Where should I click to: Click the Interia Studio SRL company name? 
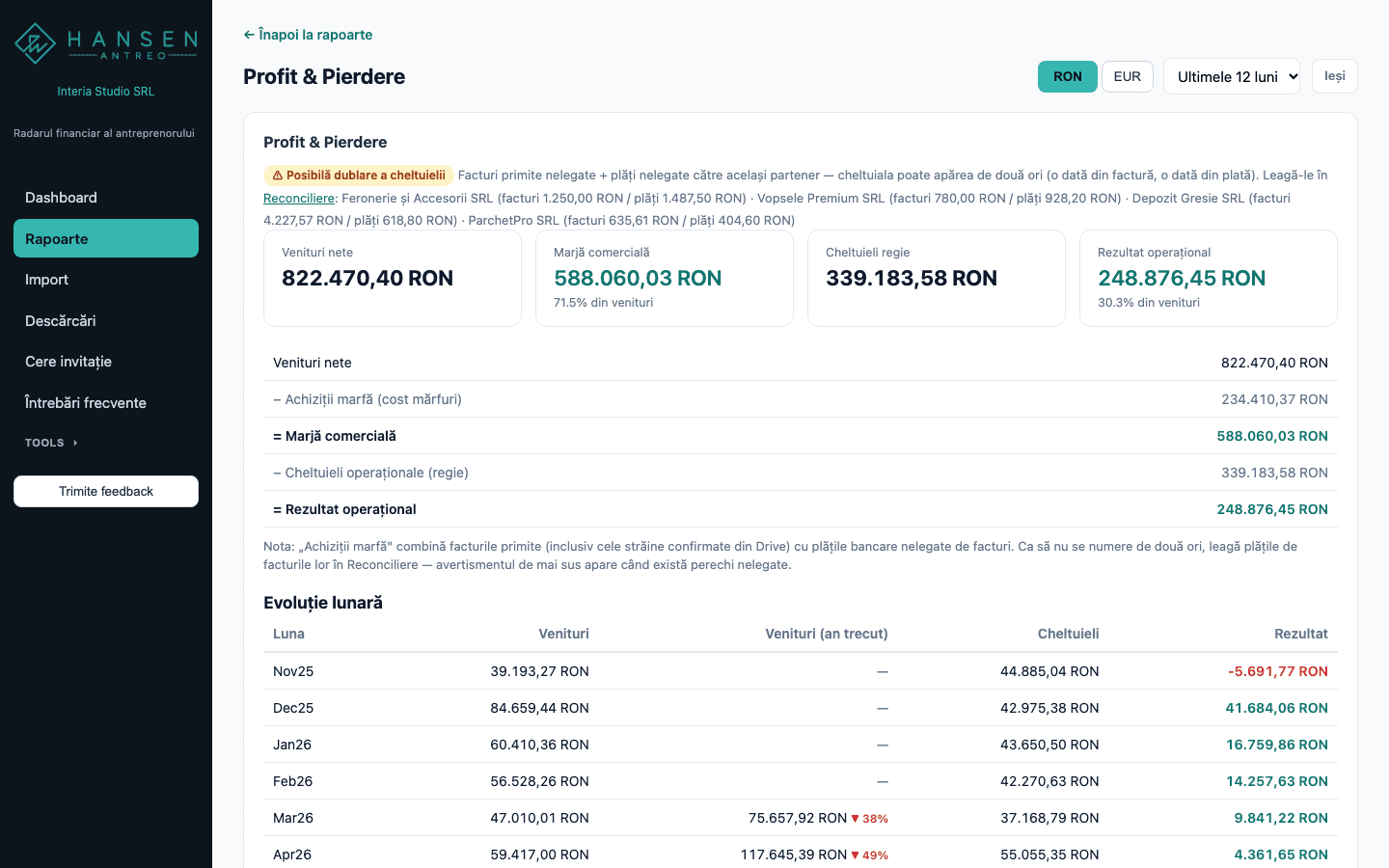(x=106, y=92)
